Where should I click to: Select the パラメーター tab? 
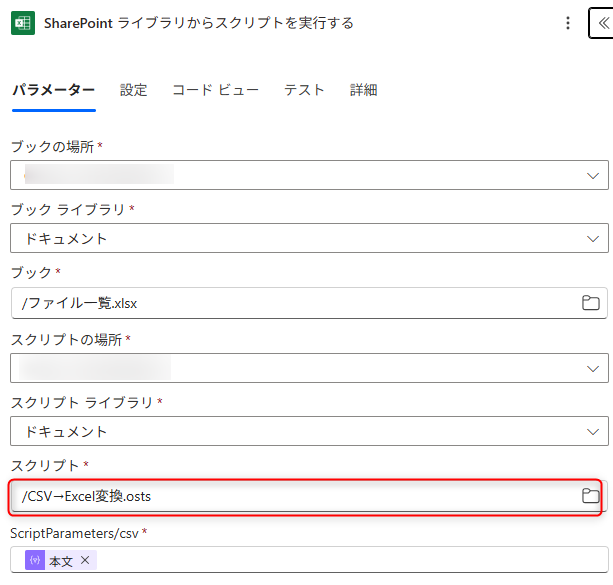[54, 90]
